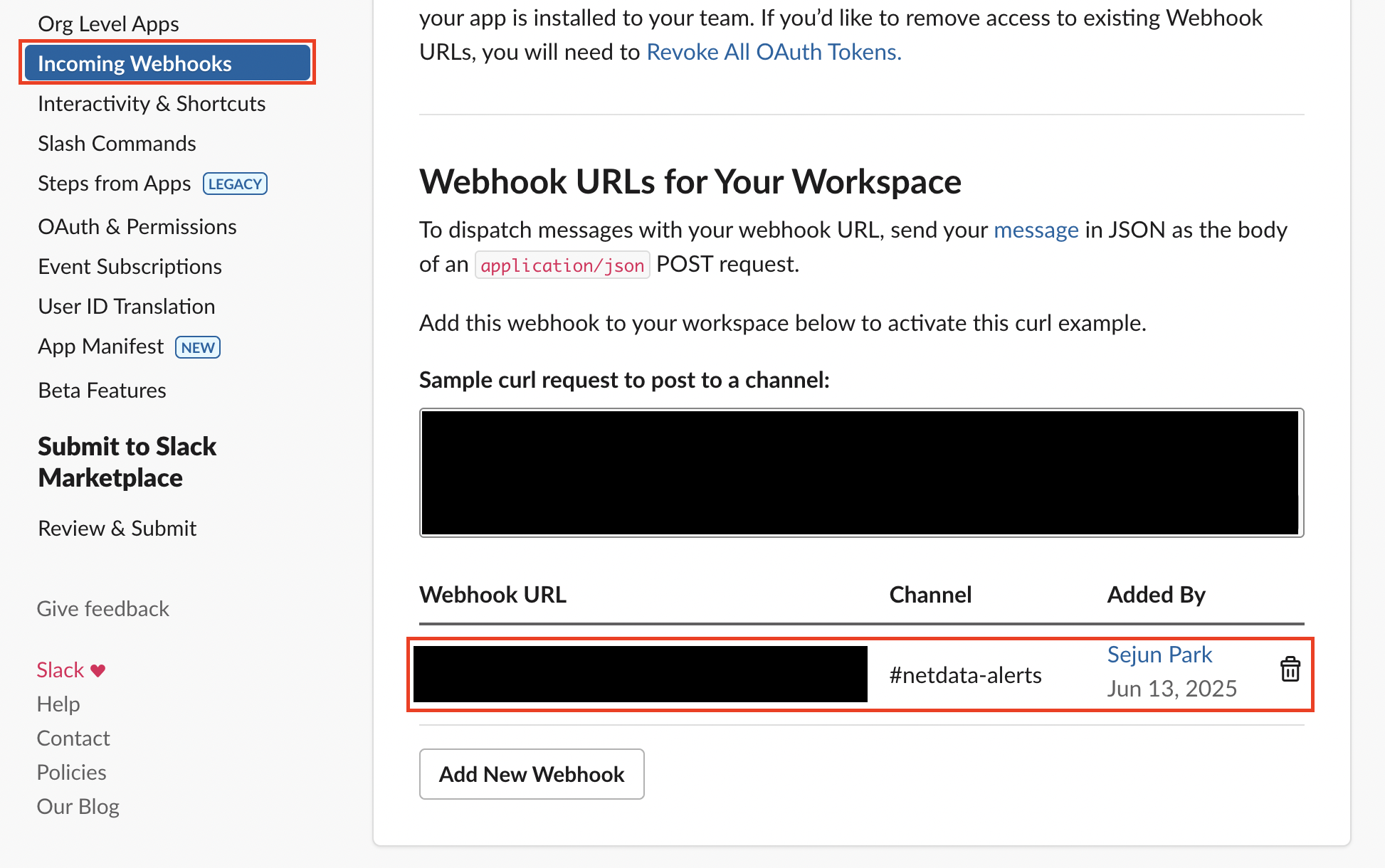Click Add New Webhook button
The image size is (1385, 868).
[x=532, y=774]
